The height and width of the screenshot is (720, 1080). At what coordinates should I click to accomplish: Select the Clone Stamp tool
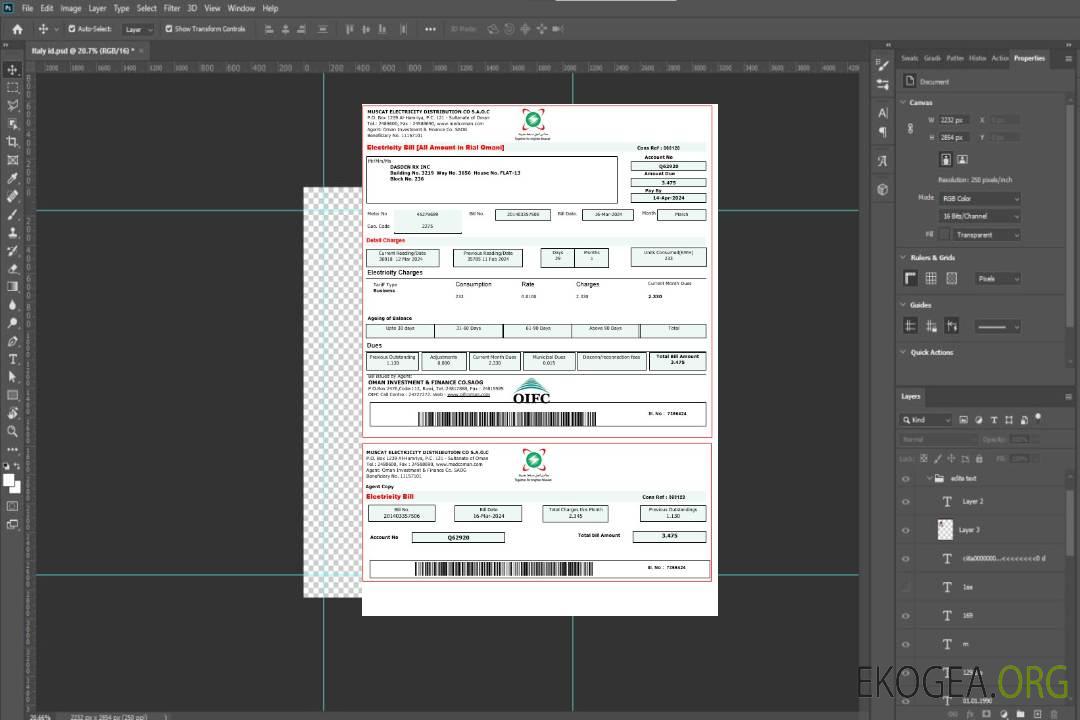click(13, 232)
